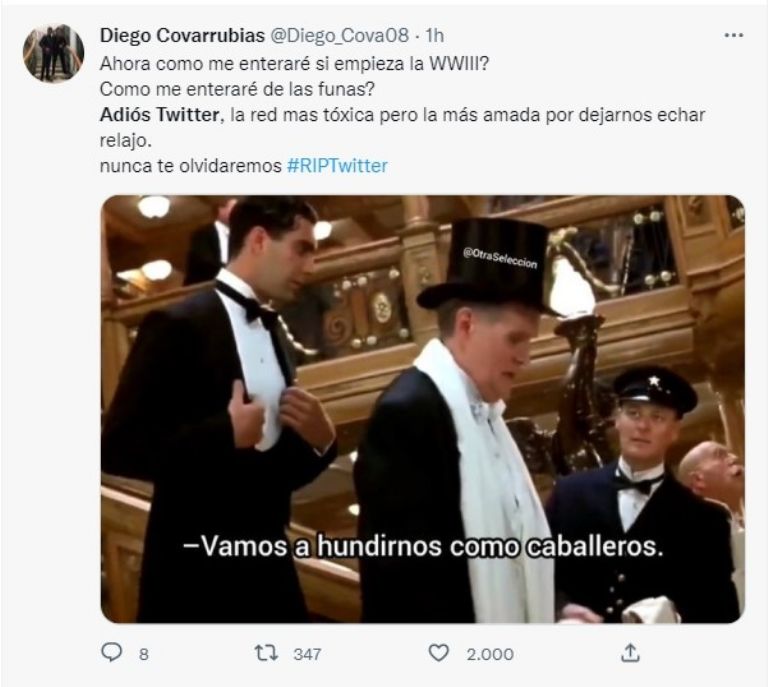Click the 1h timestamp

[x=434, y=35]
